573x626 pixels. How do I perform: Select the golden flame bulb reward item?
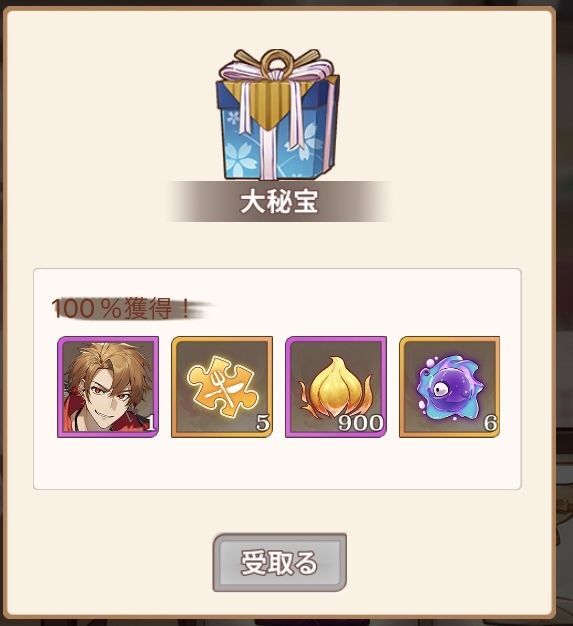[336, 387]
